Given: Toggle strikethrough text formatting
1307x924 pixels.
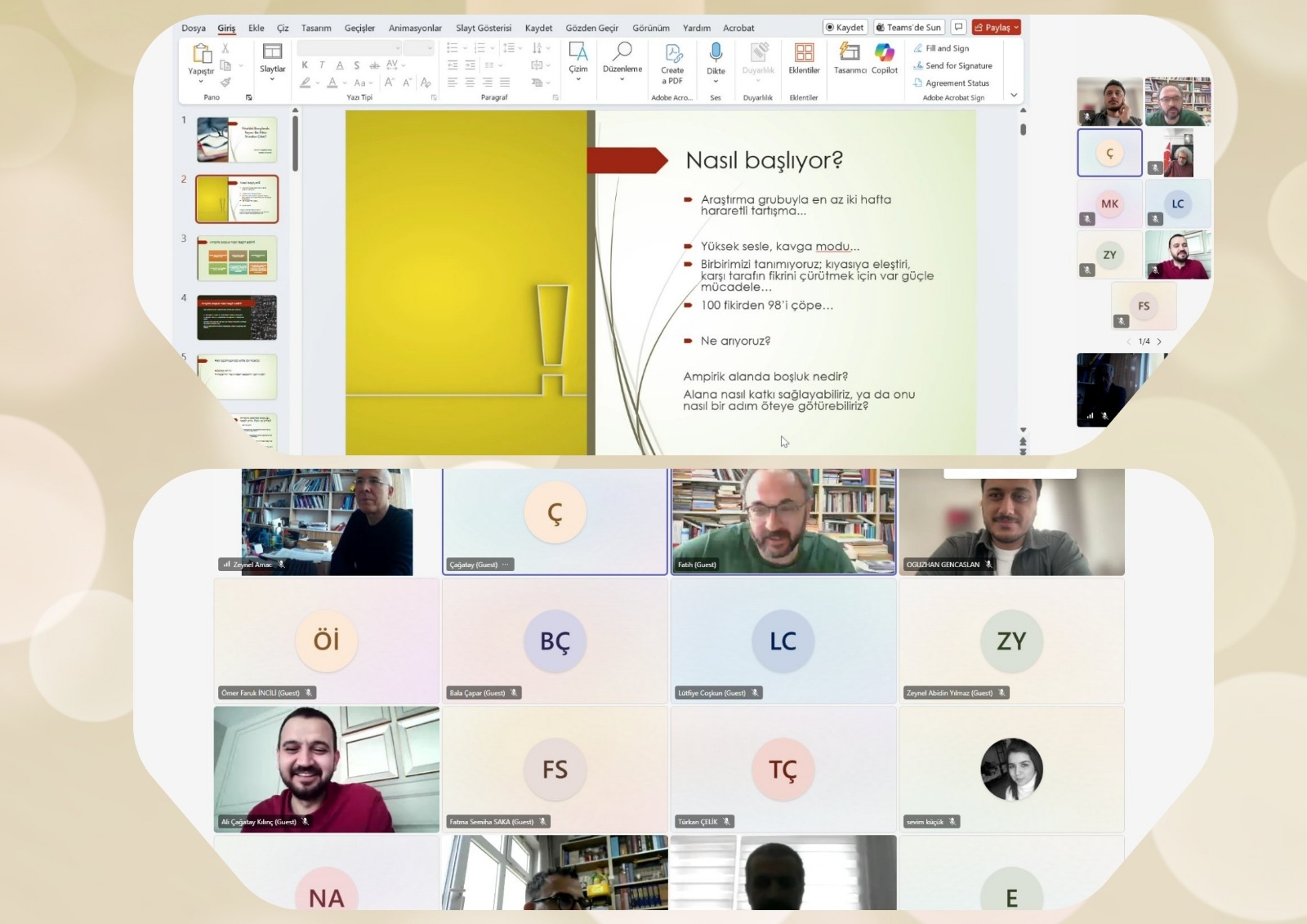Looking at the screenshot, I should [x=374, y=65].
